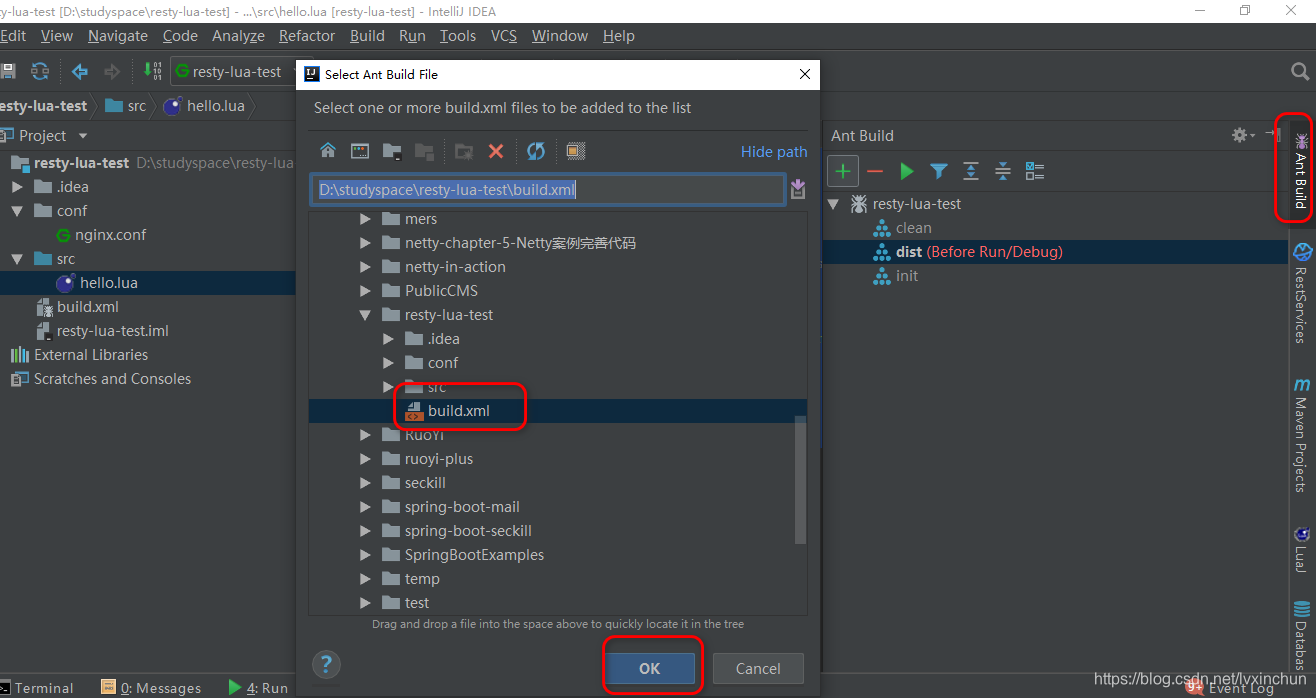The height and width of the screenshot is (698, 1316).
Task: Click the Hide path link
Action: click(774, 152)
